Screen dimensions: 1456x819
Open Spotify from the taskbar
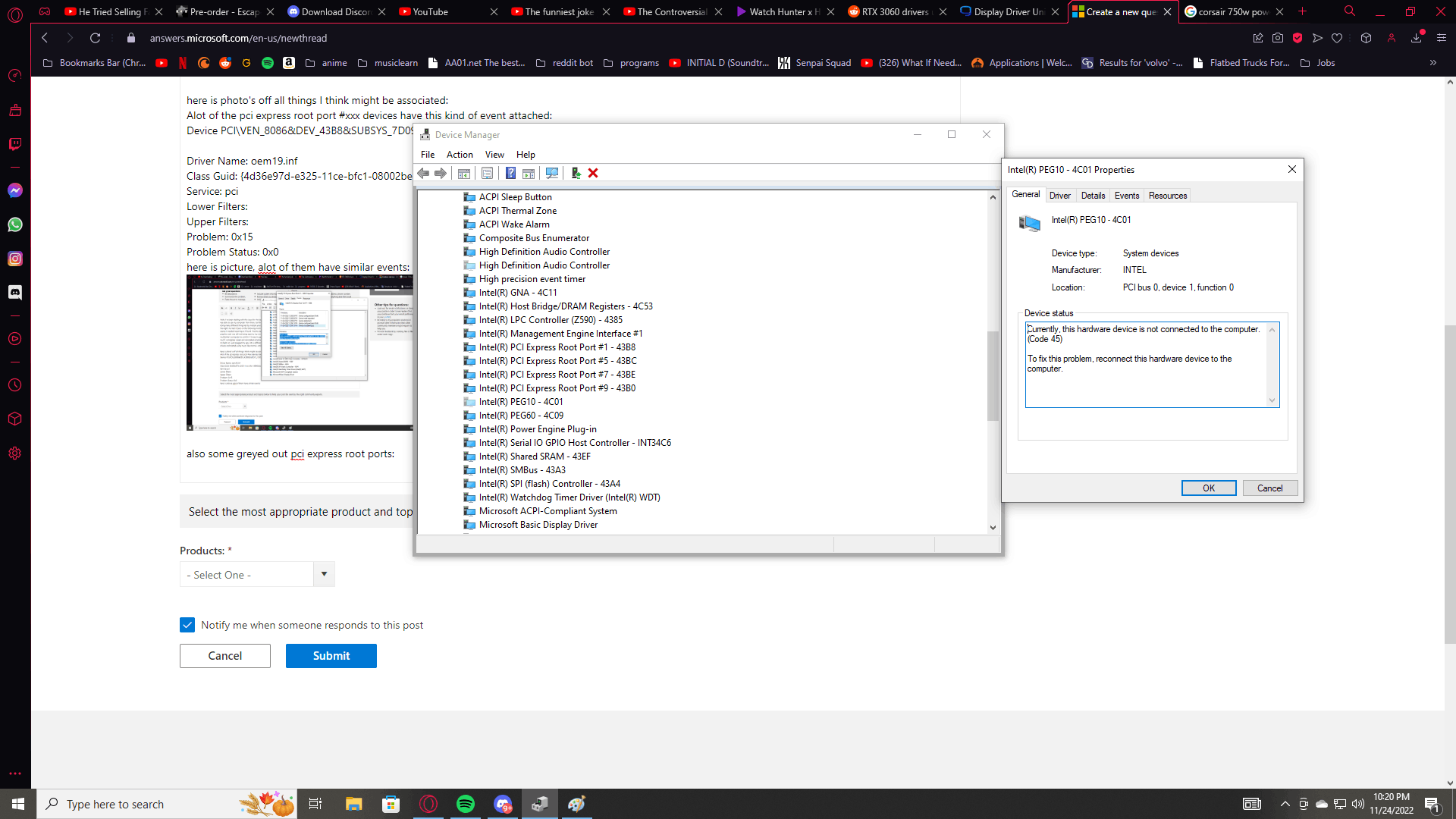(465, 804)
